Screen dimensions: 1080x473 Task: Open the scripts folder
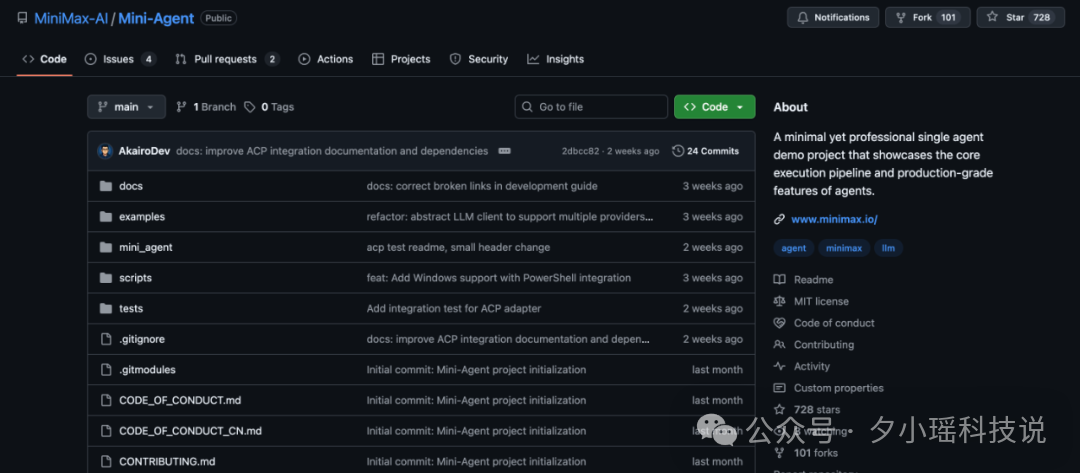pyautogui.click(x=135, y=278)
